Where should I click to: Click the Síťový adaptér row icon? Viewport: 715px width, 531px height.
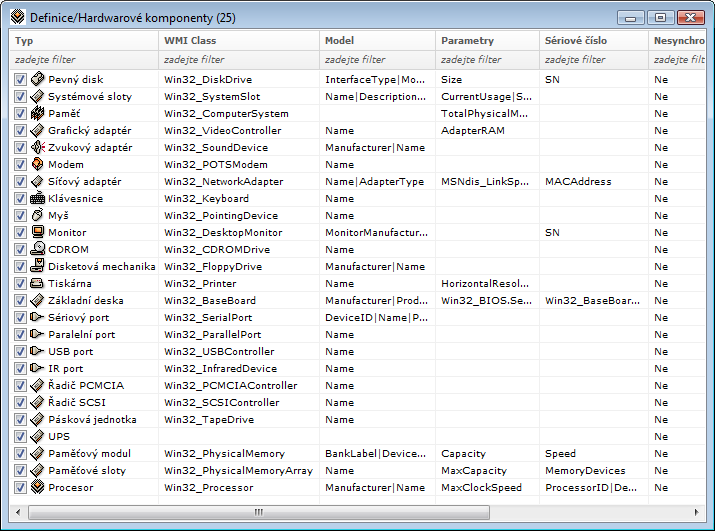coord(37,181)
